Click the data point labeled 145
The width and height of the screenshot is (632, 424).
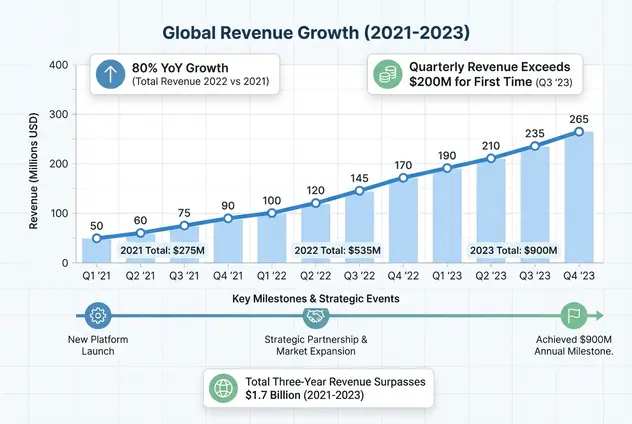pyautogui.click(x=361, y=191)
